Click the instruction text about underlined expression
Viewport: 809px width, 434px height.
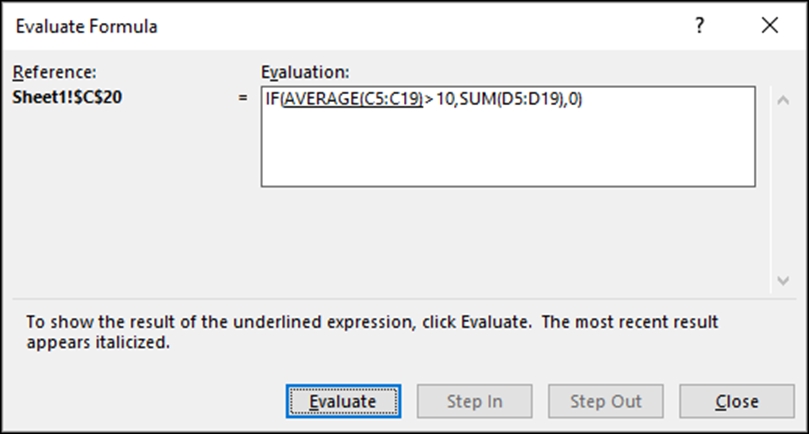point(372,332)
